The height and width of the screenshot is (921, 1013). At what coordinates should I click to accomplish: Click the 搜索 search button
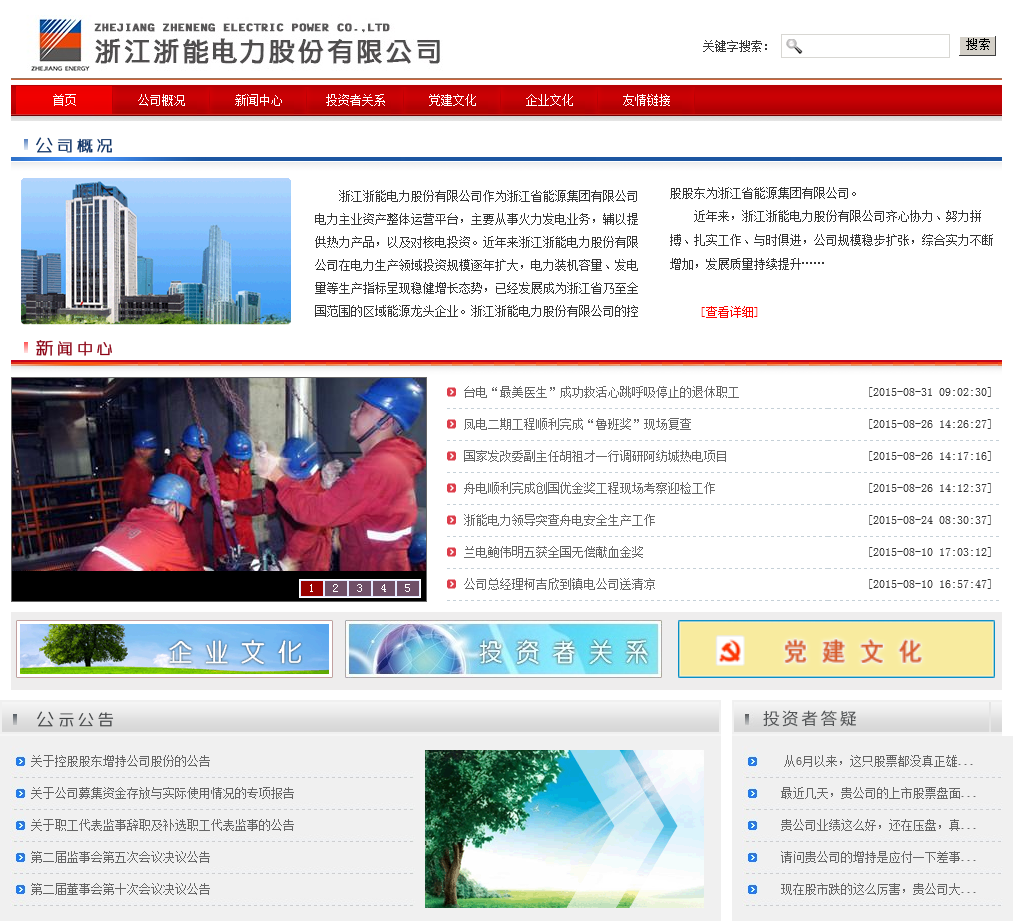[977, 45]
